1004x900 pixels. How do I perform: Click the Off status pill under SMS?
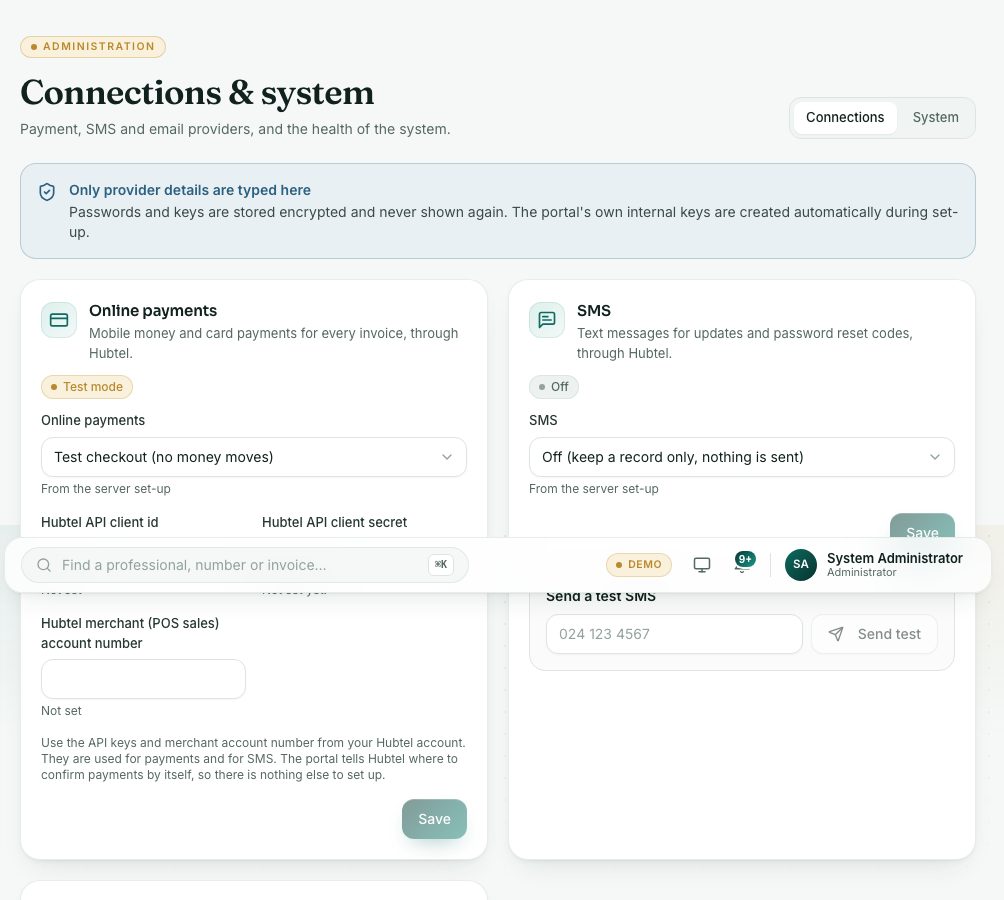click(x=554, y=387)
